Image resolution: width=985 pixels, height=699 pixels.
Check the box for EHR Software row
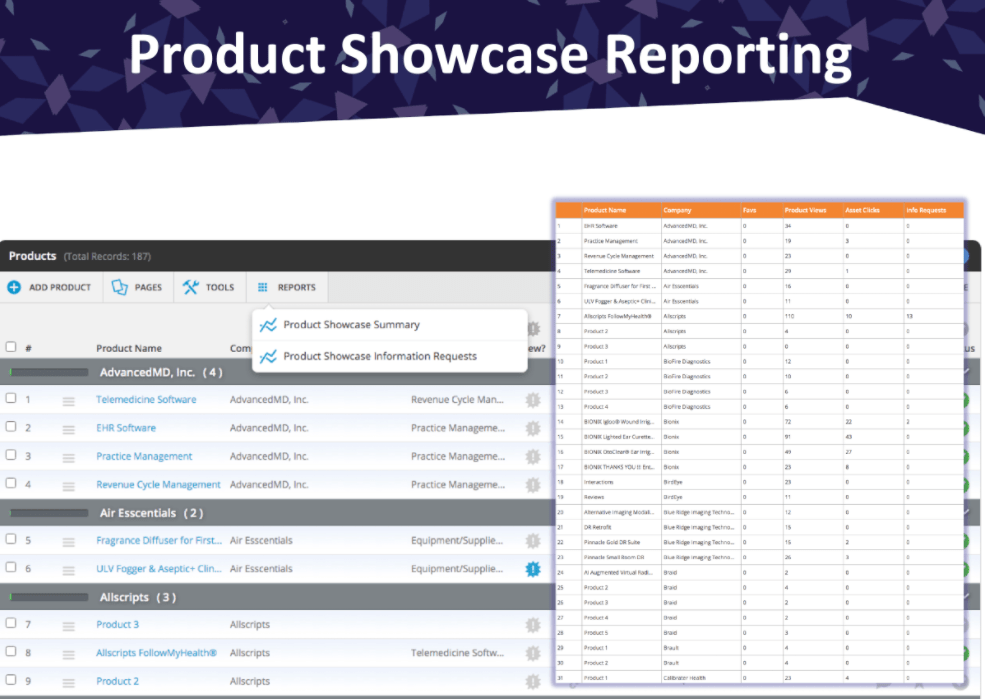pos(11,426)
